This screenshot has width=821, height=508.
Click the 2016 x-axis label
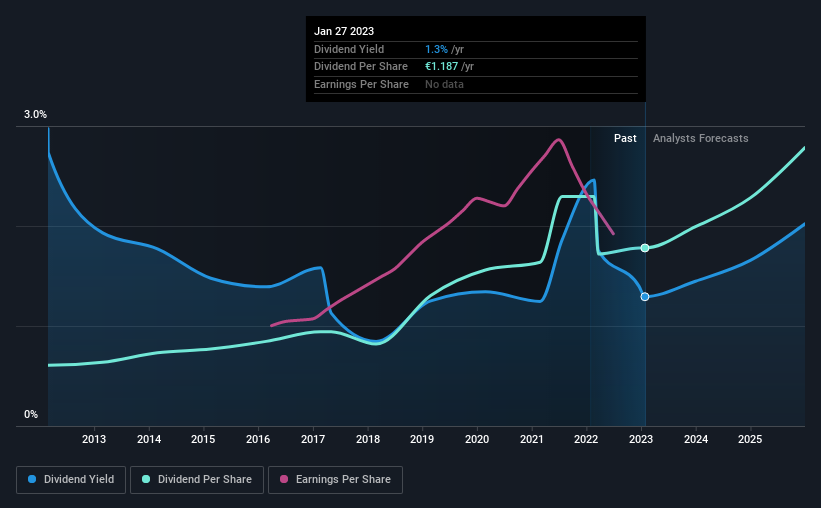258,439
